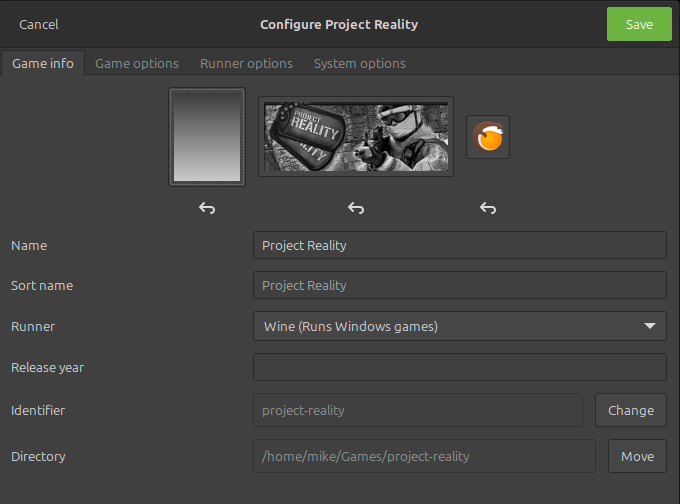The image size is (680, 504).
Task: Click the Identifier text field
Action: coord(417,410)
